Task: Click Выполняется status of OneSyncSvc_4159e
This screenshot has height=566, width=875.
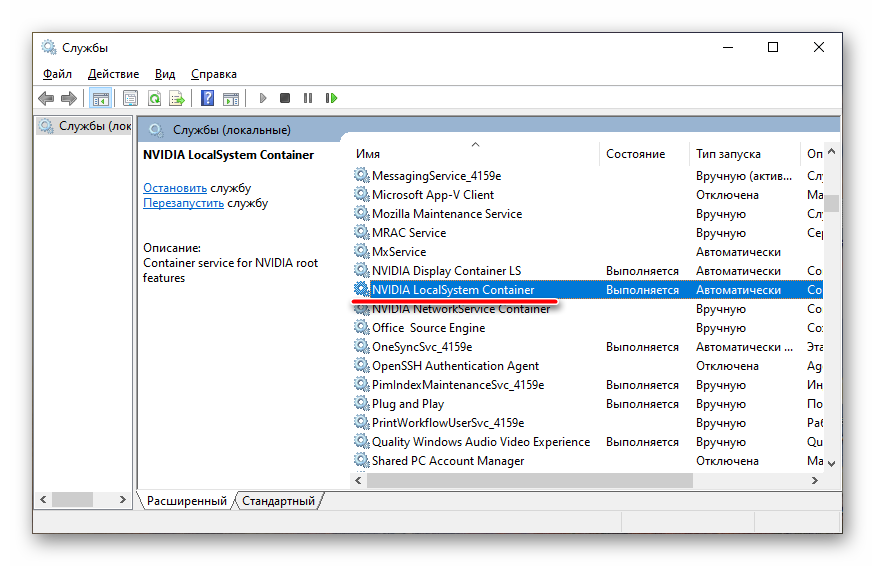Action: 642,347
